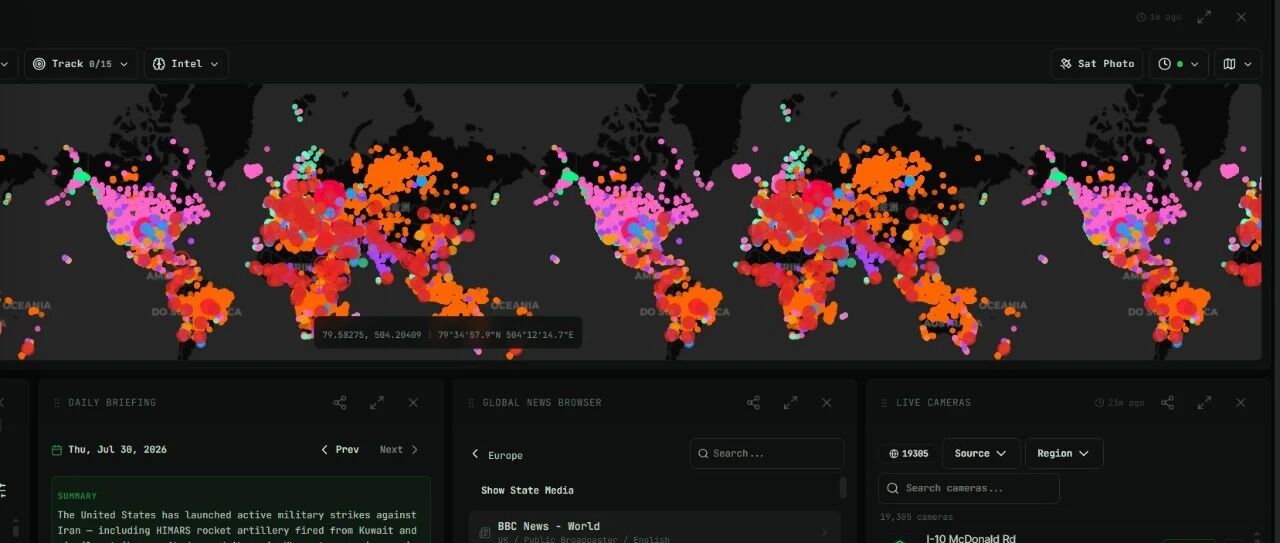Close the Daily Briefing panel
This screenshot has height=543, width=1280.
413,402
